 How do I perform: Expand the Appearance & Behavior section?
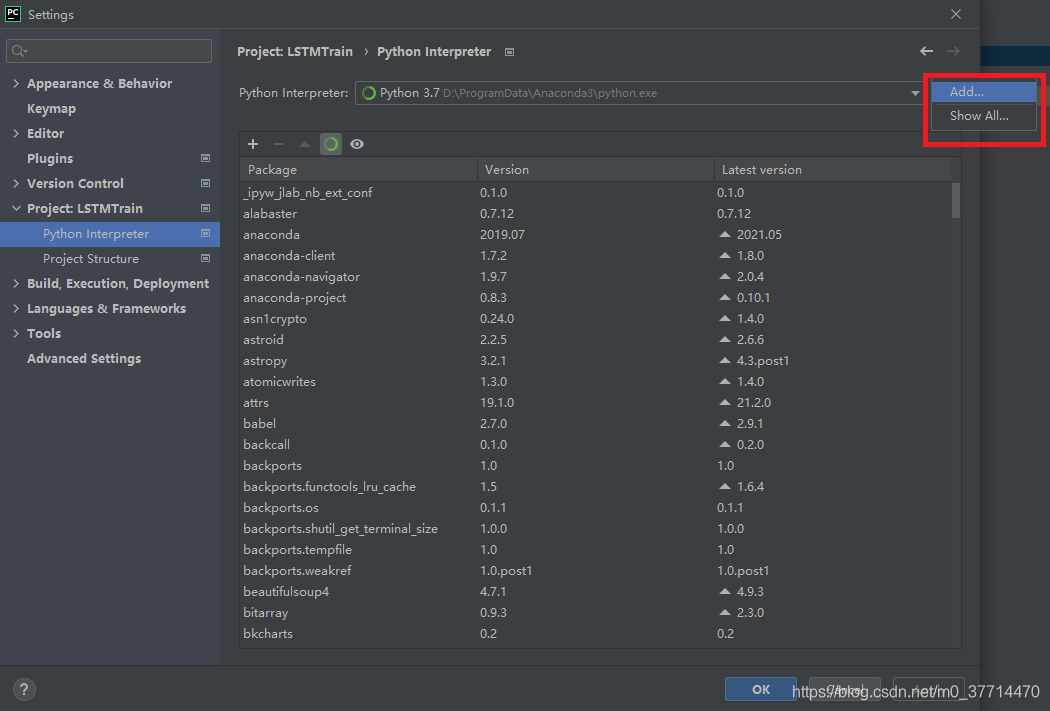(x=16, y=83)
